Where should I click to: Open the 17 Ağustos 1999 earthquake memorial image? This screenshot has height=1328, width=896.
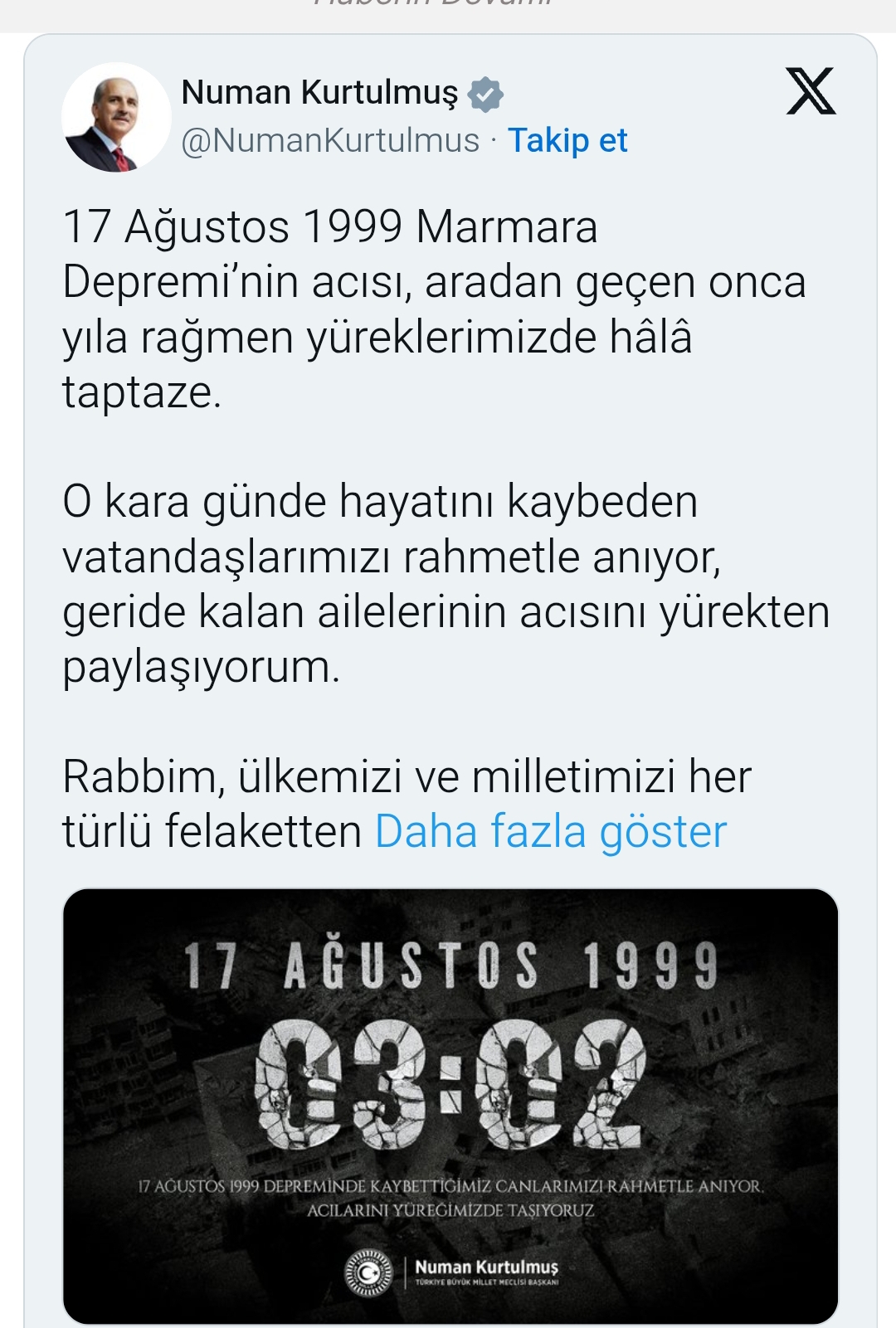coord(450,1107)
